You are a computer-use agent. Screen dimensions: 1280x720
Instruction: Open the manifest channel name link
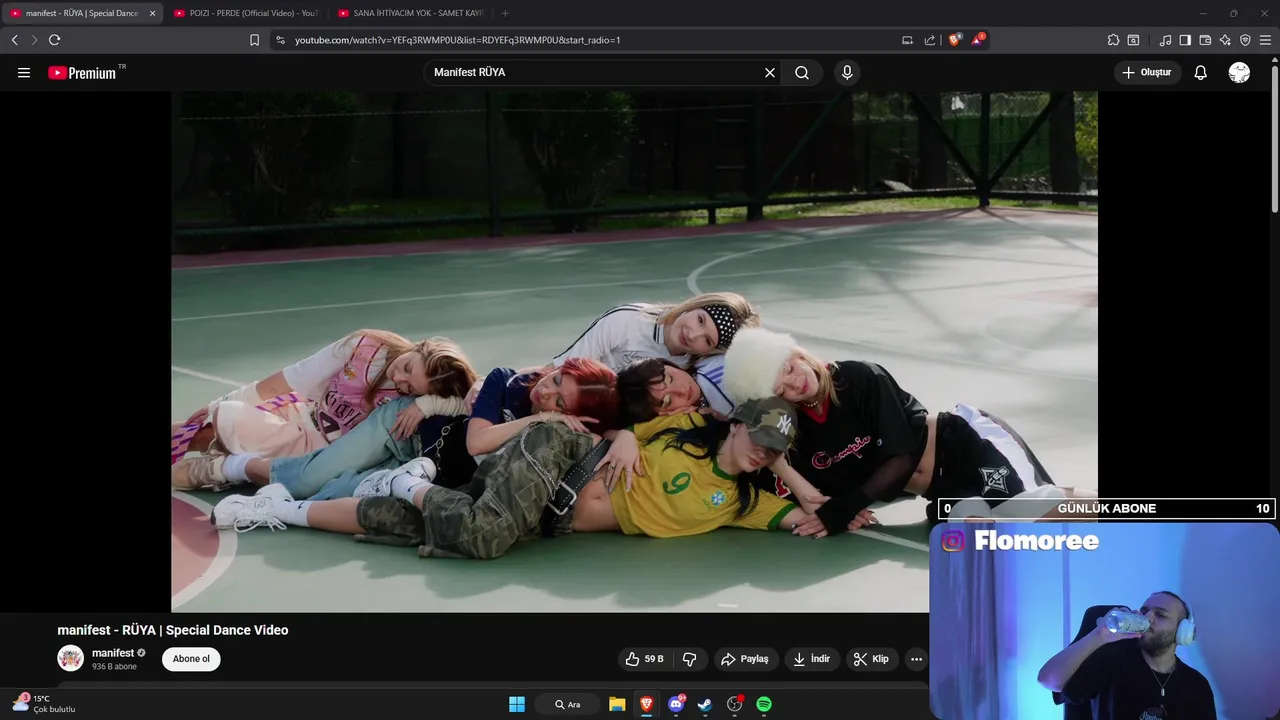point(113,653)
